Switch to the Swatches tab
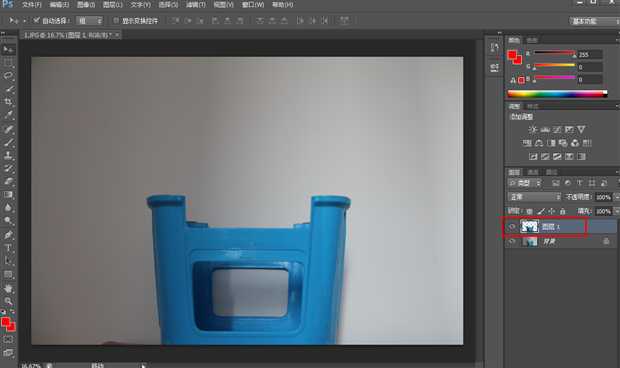 (x=532, y=40)
